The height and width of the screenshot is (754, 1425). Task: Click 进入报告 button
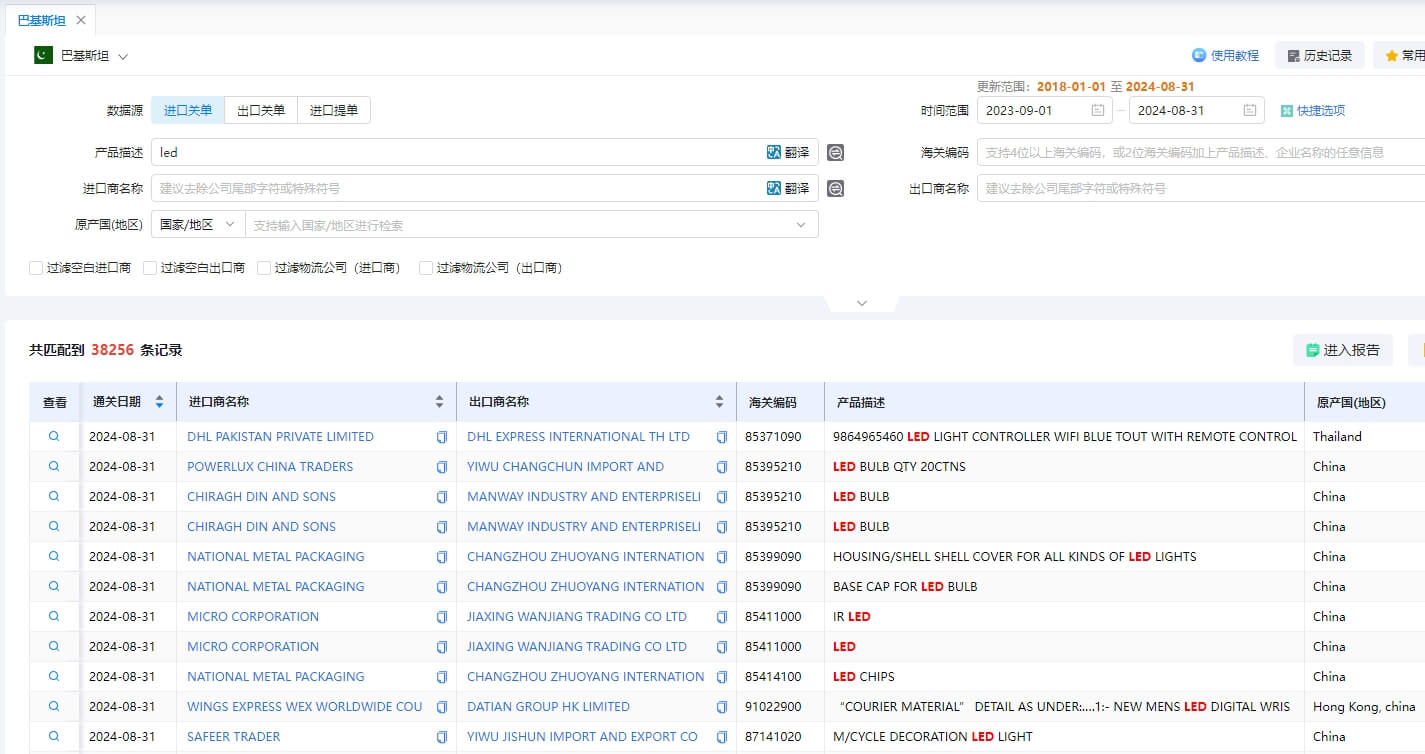click(x=1342, y=350)
